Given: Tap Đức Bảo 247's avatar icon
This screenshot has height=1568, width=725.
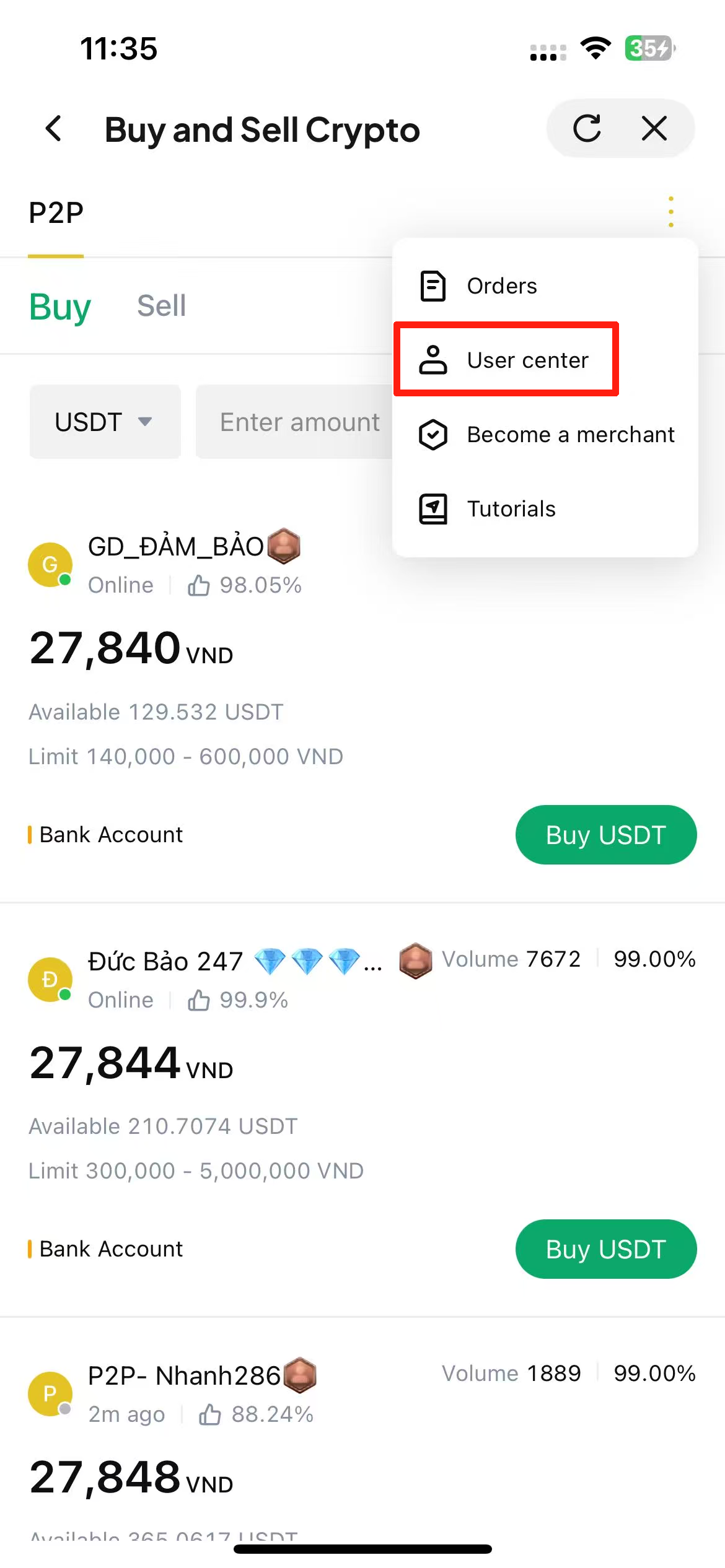Looking at the screenshot, I should click(x=50, y=979).
